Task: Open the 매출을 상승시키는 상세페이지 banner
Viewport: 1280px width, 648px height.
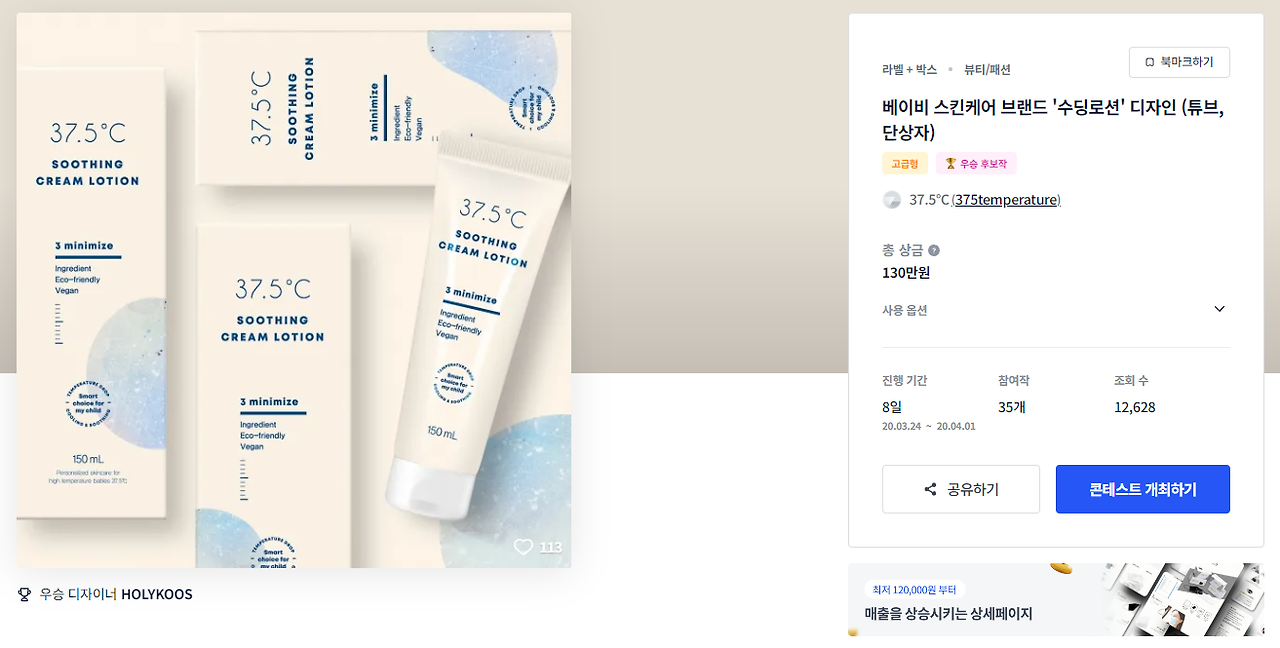Action: coord(1056,600)
